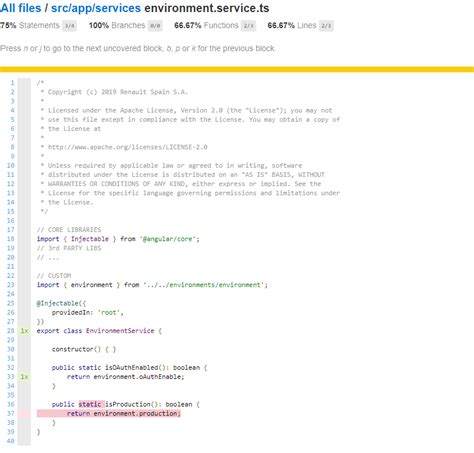
Task: Click the uncovered red marker for line 37
Action: pyautogui.click(x=24, y=414)
